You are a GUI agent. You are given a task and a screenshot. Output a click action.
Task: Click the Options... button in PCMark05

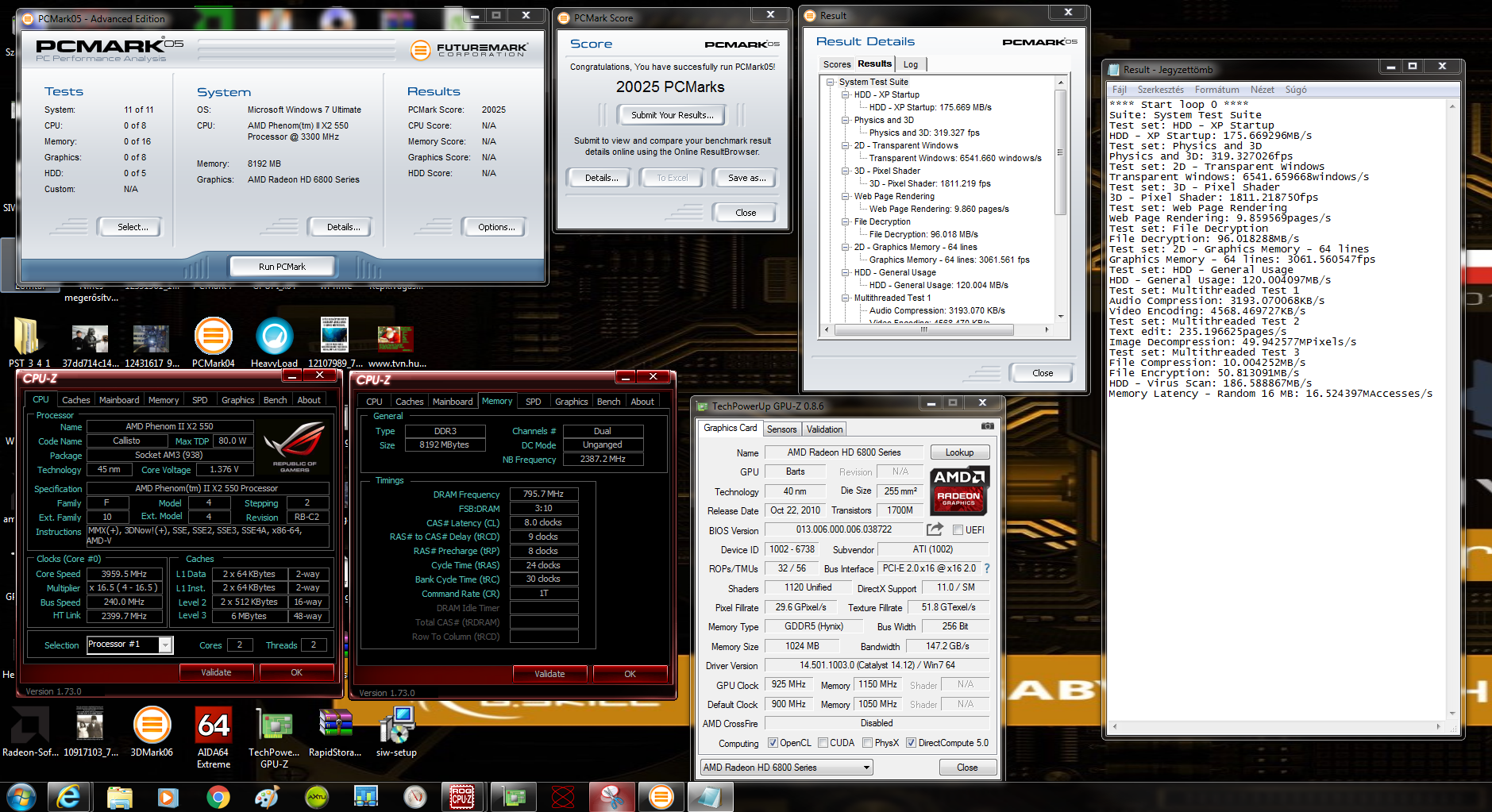click(x=496, y=227)
